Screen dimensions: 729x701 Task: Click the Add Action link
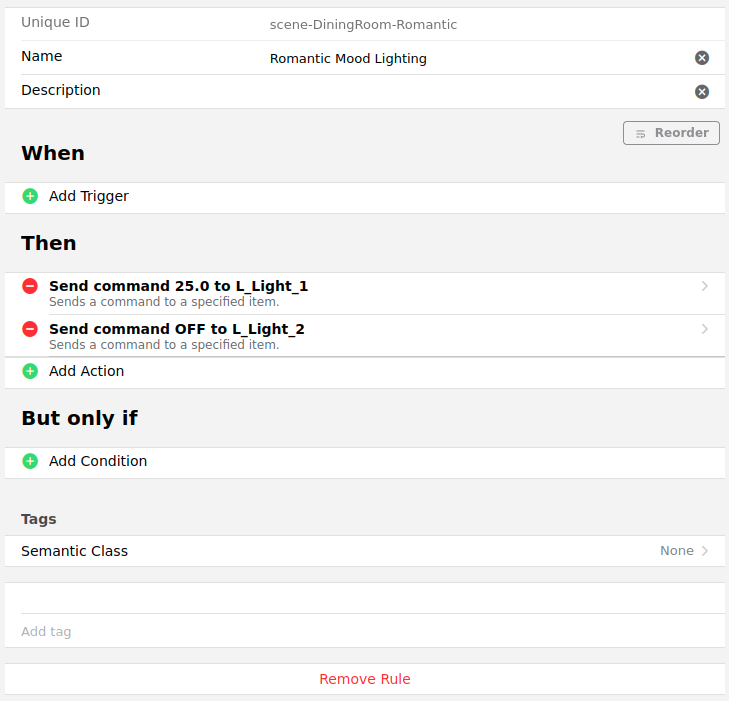click(x=87, y=371)
